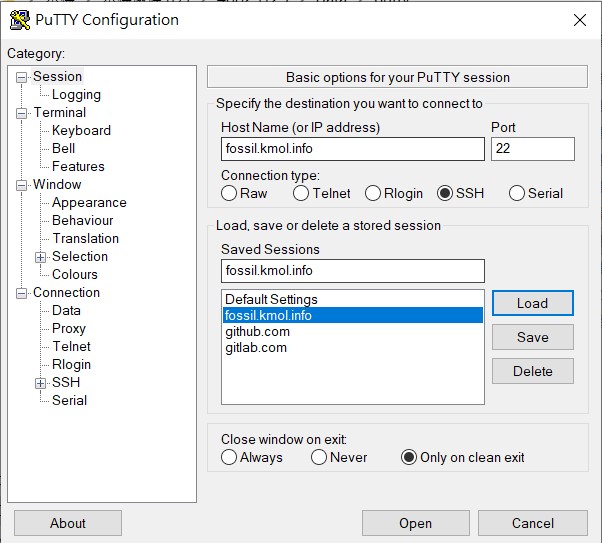Expand the SSH tree node

[40, 383]
